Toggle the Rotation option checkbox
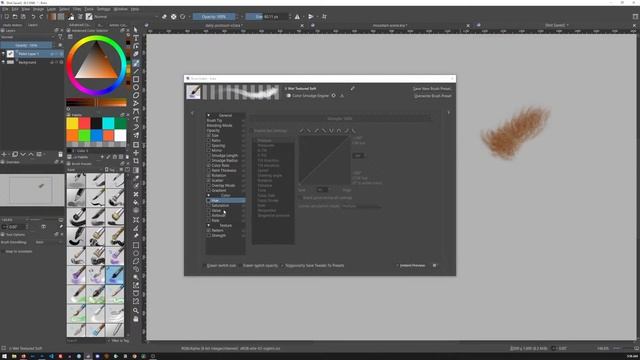This screenshot has height=360, width=640. point(209,176)
